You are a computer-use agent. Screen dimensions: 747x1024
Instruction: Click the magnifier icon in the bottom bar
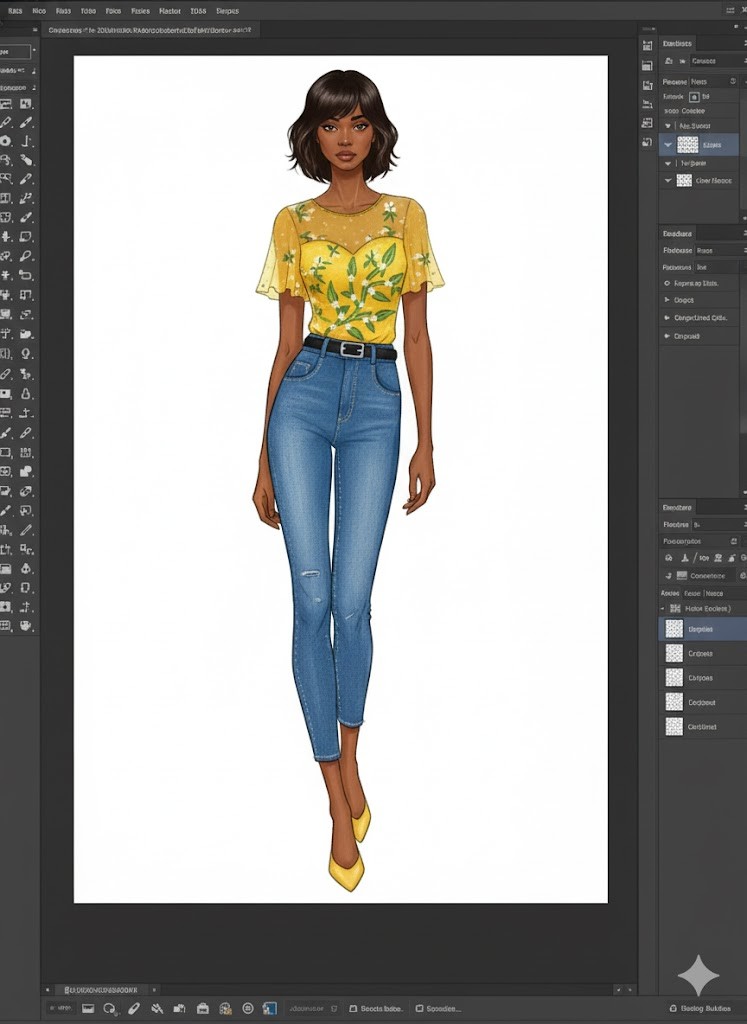click(x=109, y=1009)
